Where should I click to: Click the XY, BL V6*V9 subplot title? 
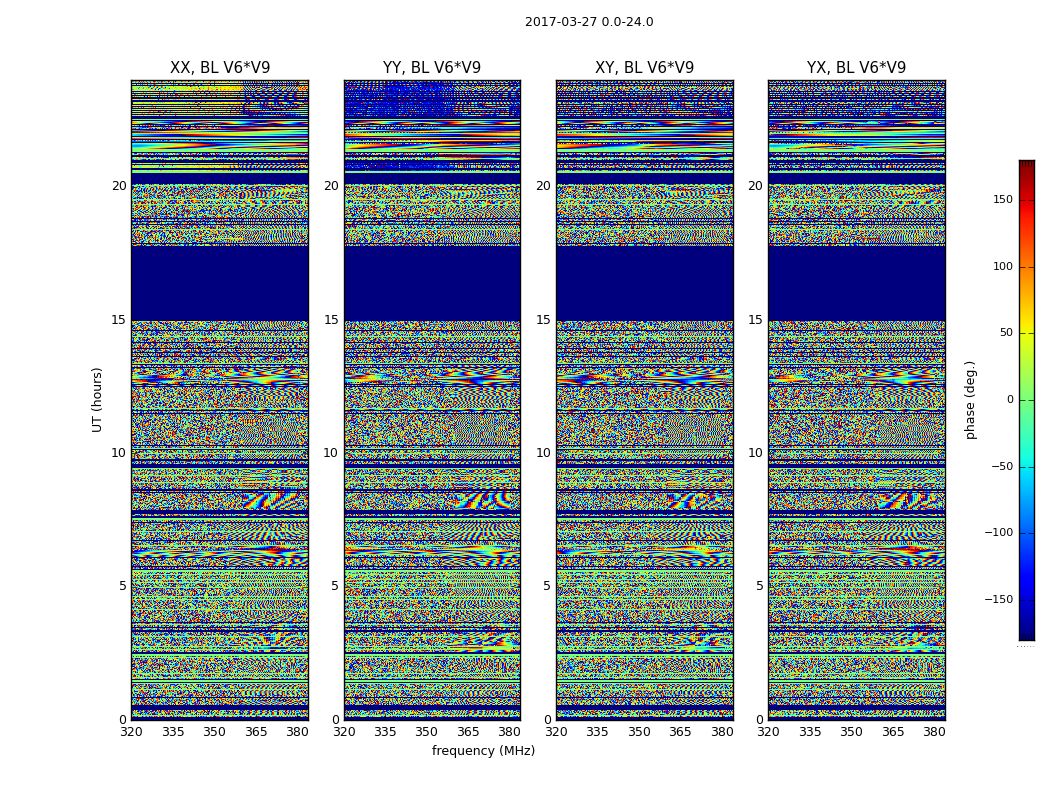tap(644, 68)
